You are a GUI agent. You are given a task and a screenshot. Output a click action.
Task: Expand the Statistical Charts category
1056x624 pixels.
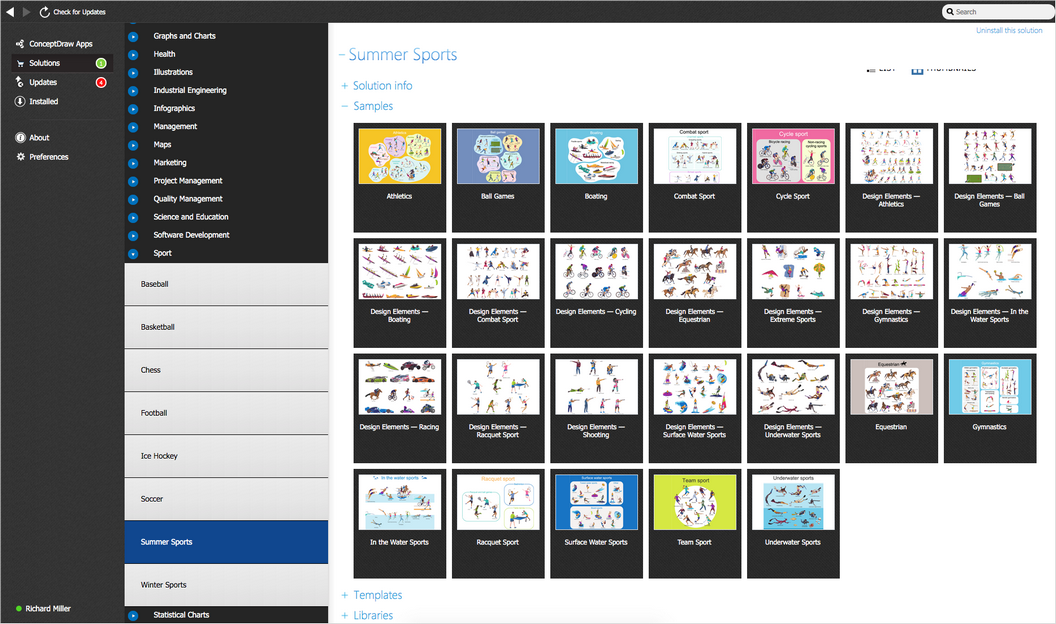133,615
